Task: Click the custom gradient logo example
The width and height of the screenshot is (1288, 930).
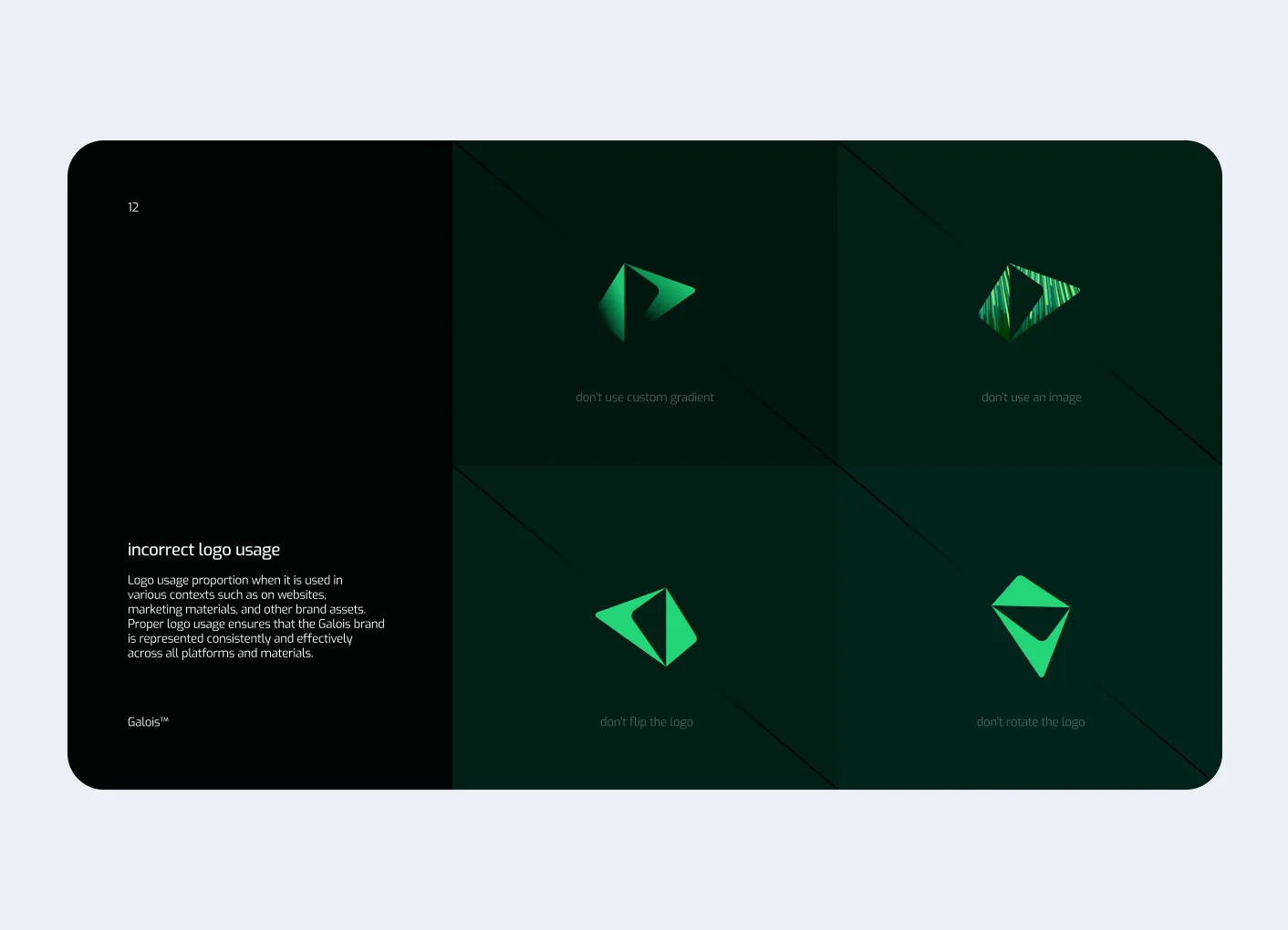Action: click(x=646, y=303)
